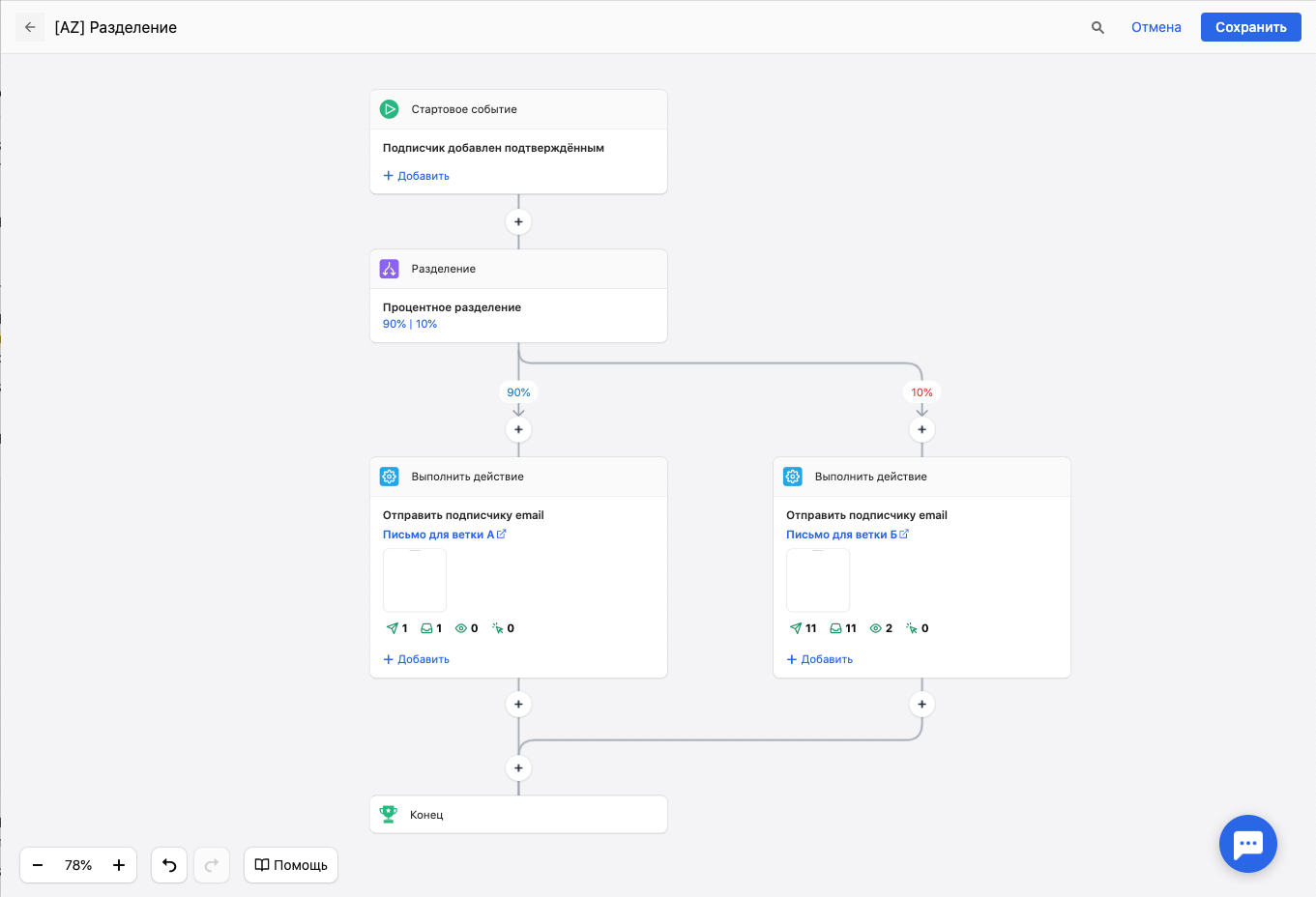The height and width of the screenshot is (897, 1316).
Task: Click the 90% | 10% split percentages
Action: point(410,324)
